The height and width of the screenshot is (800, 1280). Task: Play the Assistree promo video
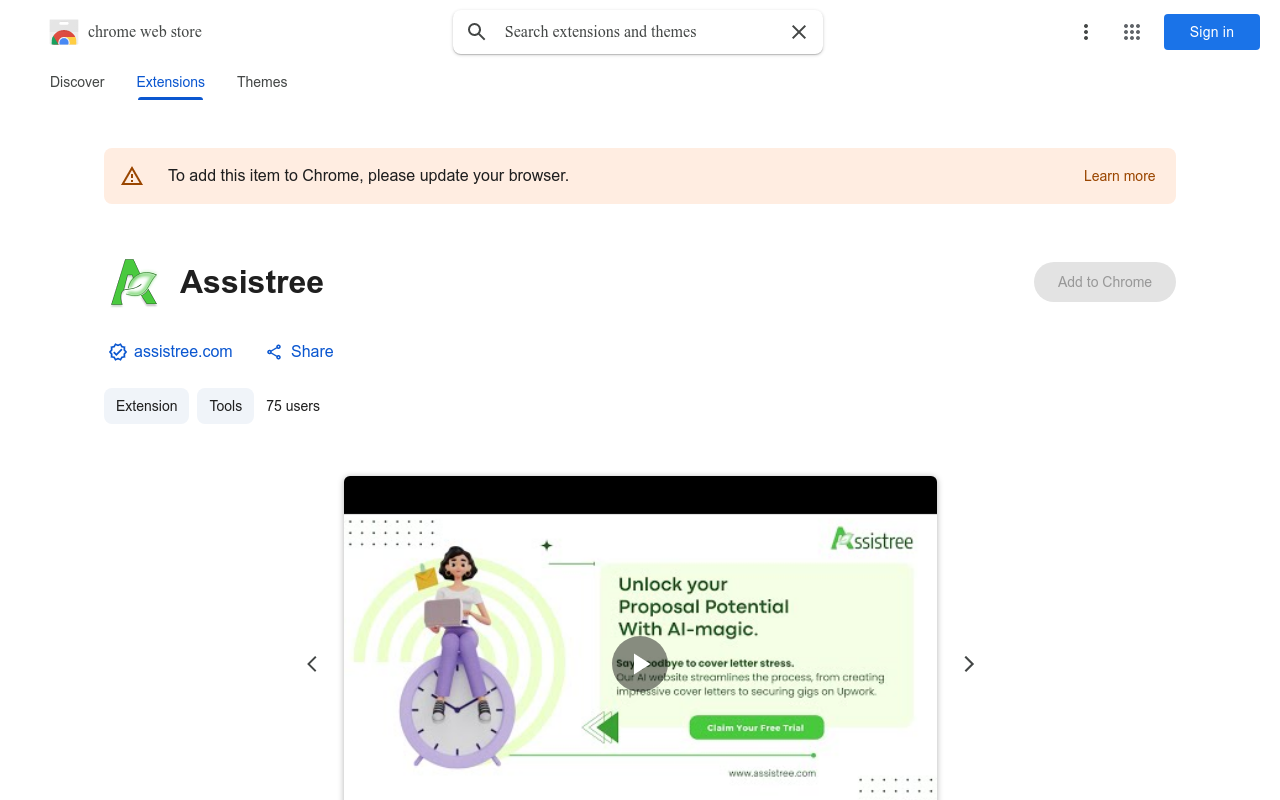640,664
